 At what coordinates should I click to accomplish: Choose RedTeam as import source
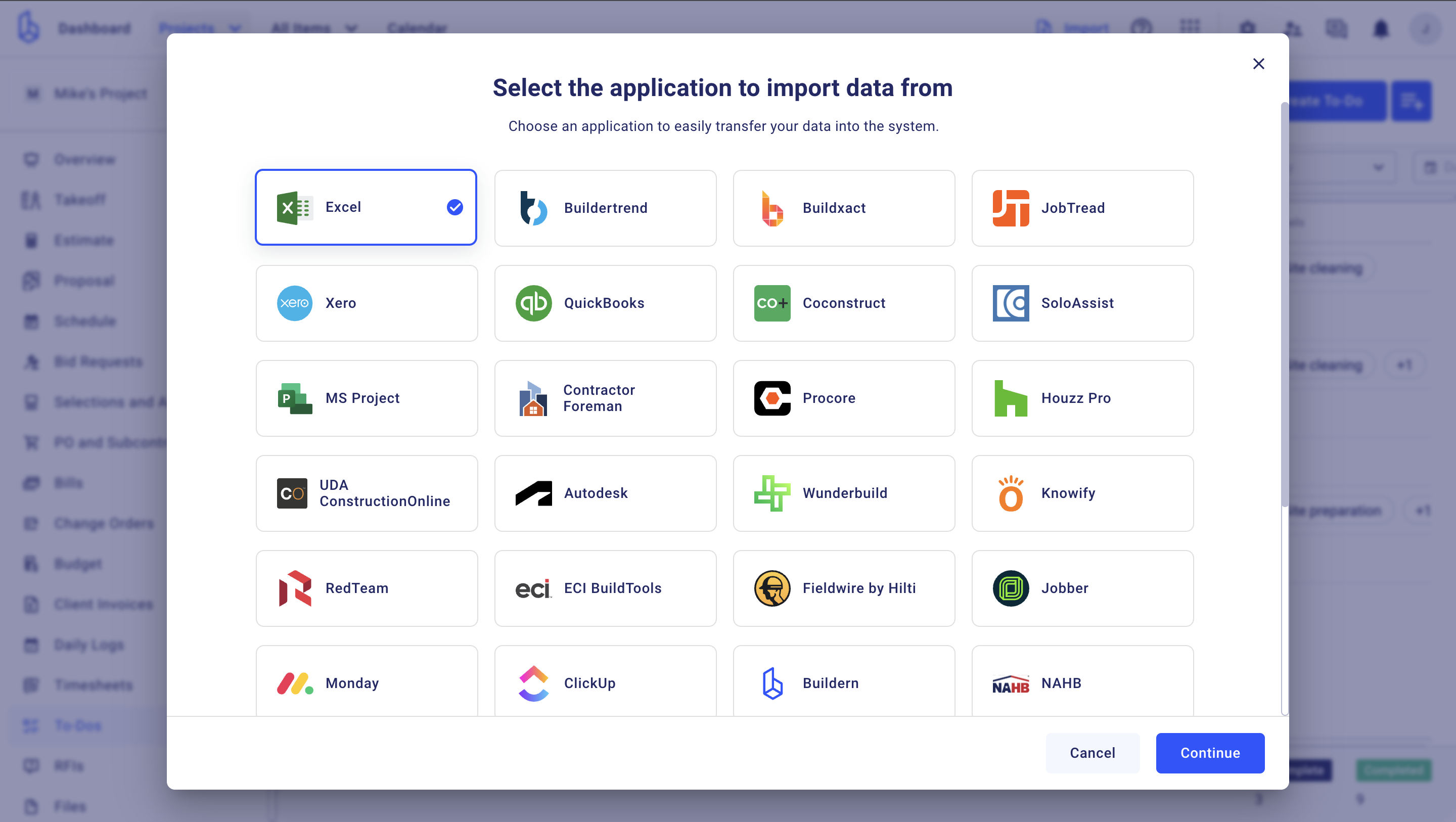367,588
